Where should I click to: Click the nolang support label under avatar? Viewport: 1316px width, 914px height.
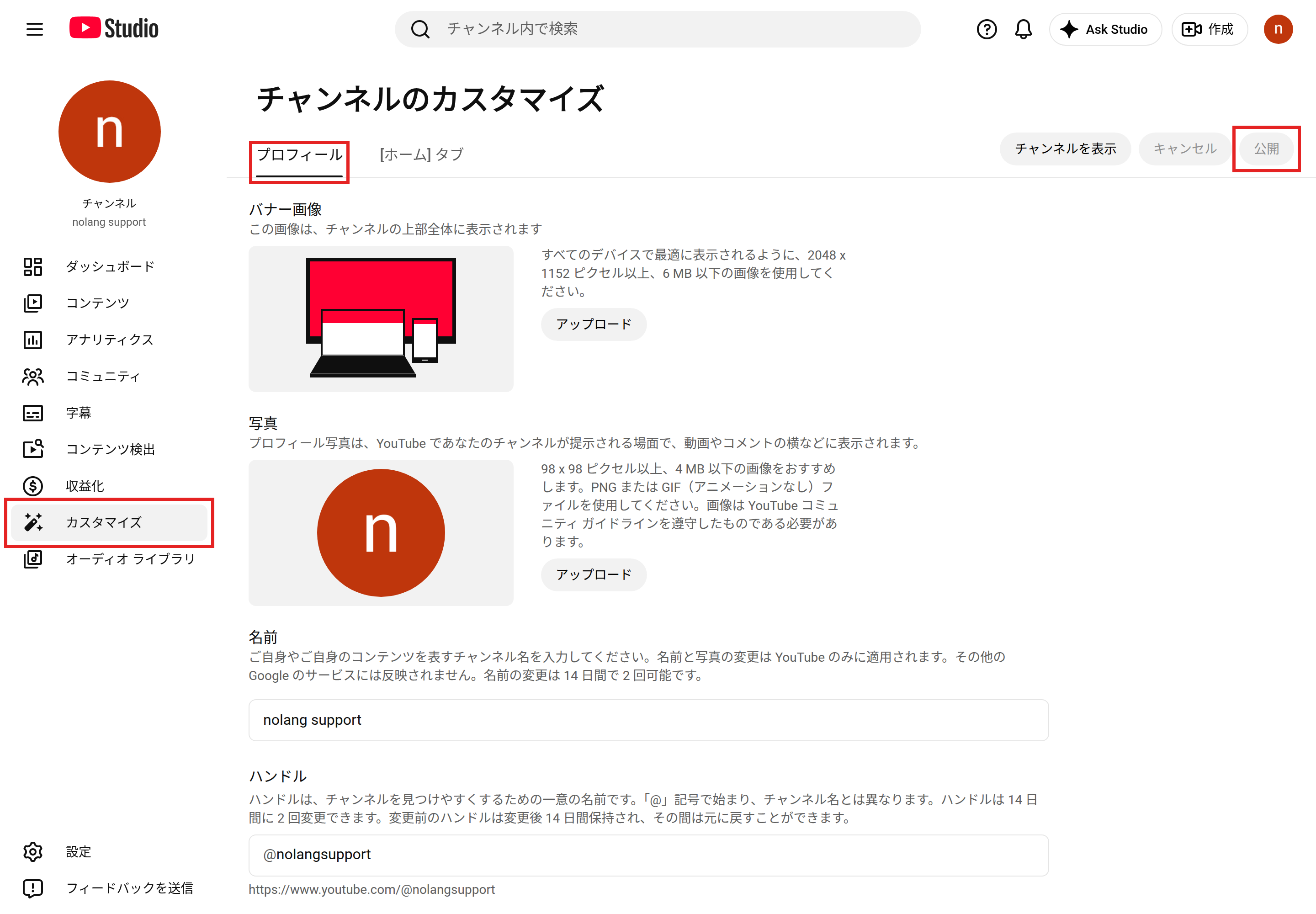click(109, 222)
